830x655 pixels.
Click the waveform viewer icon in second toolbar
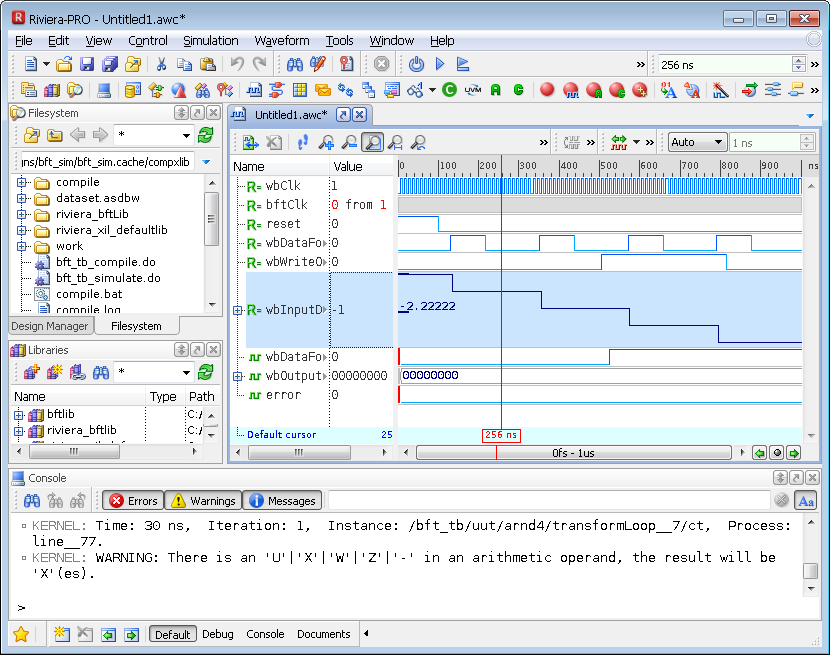(x=254, y=90)
